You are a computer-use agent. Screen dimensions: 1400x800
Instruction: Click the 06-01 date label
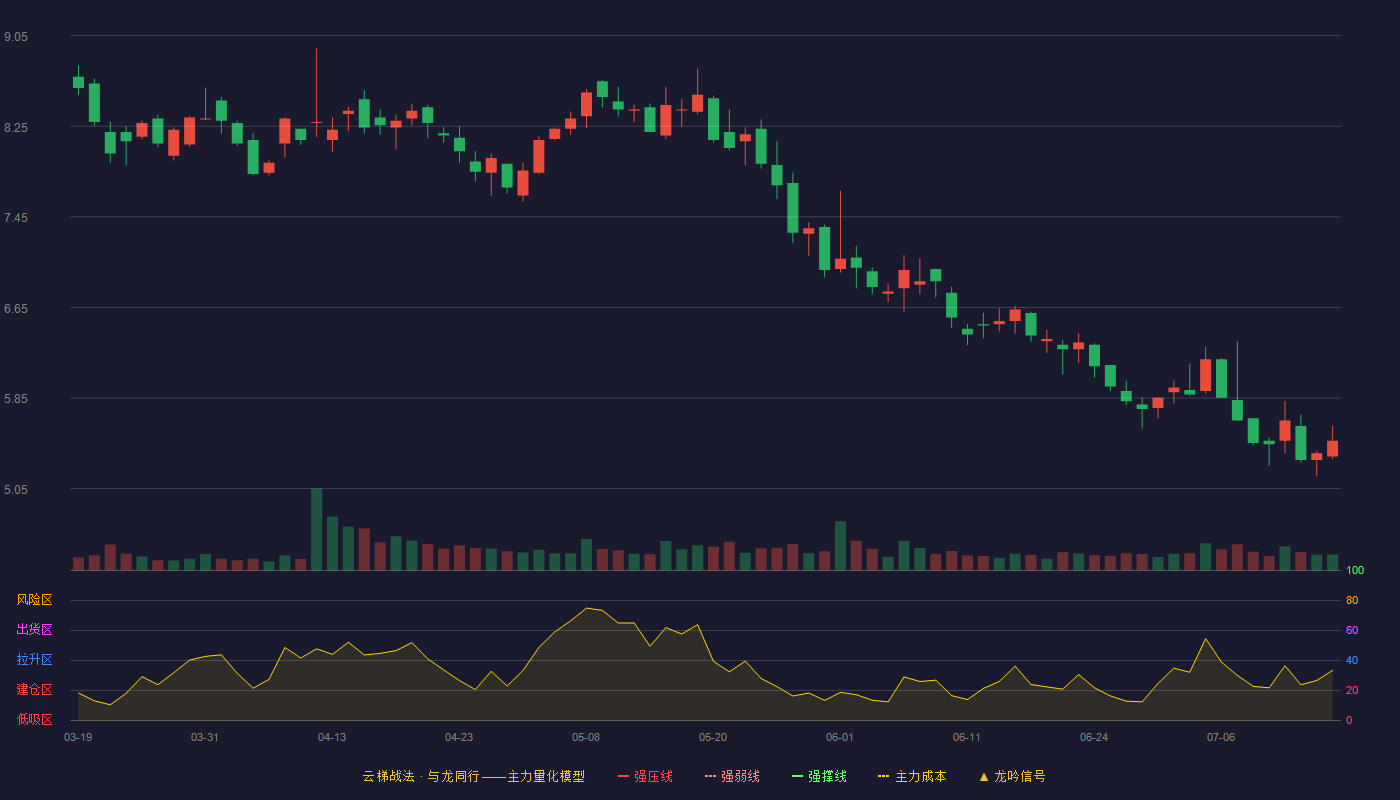point(840,737)
